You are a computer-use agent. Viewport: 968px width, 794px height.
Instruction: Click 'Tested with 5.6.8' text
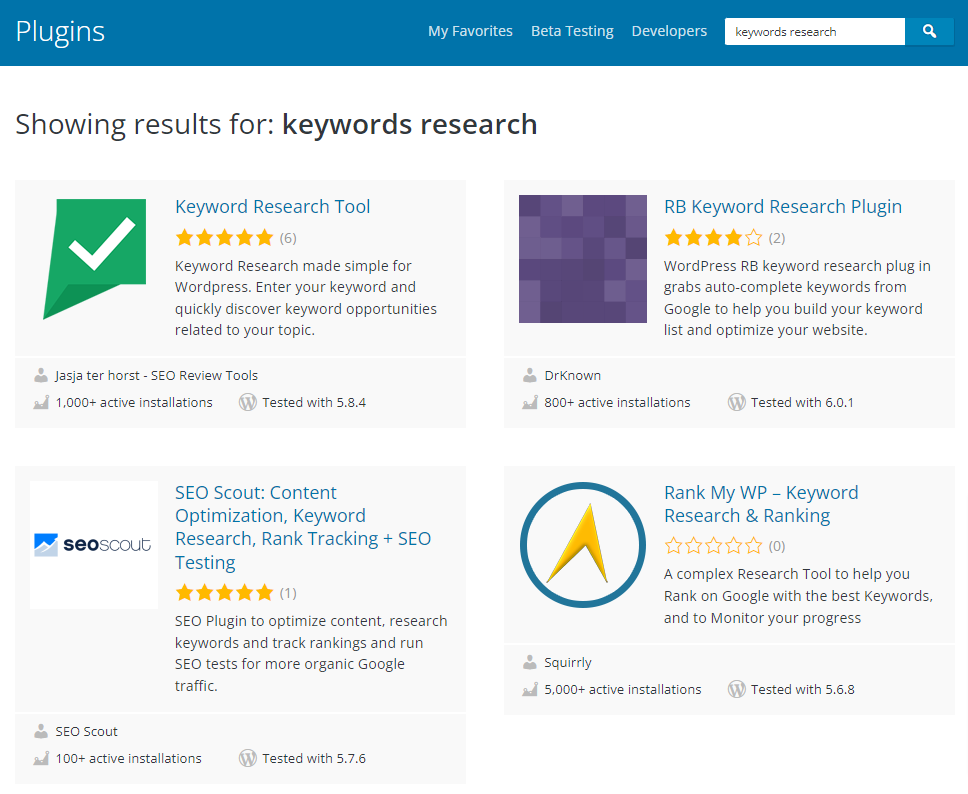[x=803, y=690]
